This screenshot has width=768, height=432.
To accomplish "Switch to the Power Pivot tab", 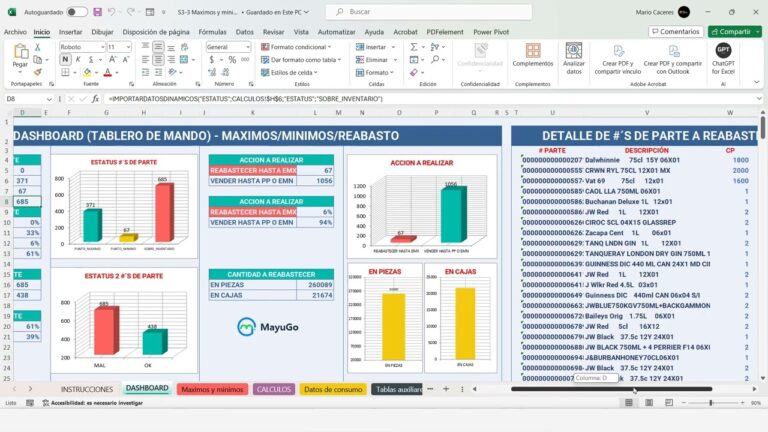I will (x=491, y=32).
